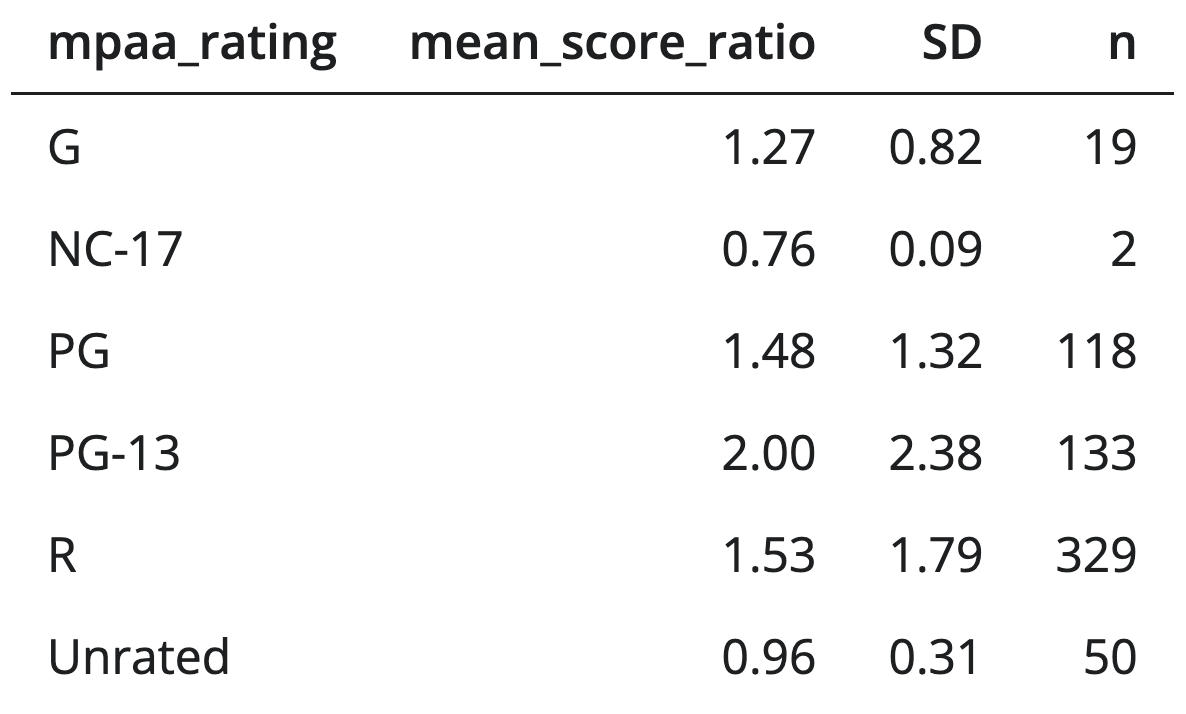1186x714 pixels.
Task: Click the mean score ratio value 2.00
Action: (768, 454)
